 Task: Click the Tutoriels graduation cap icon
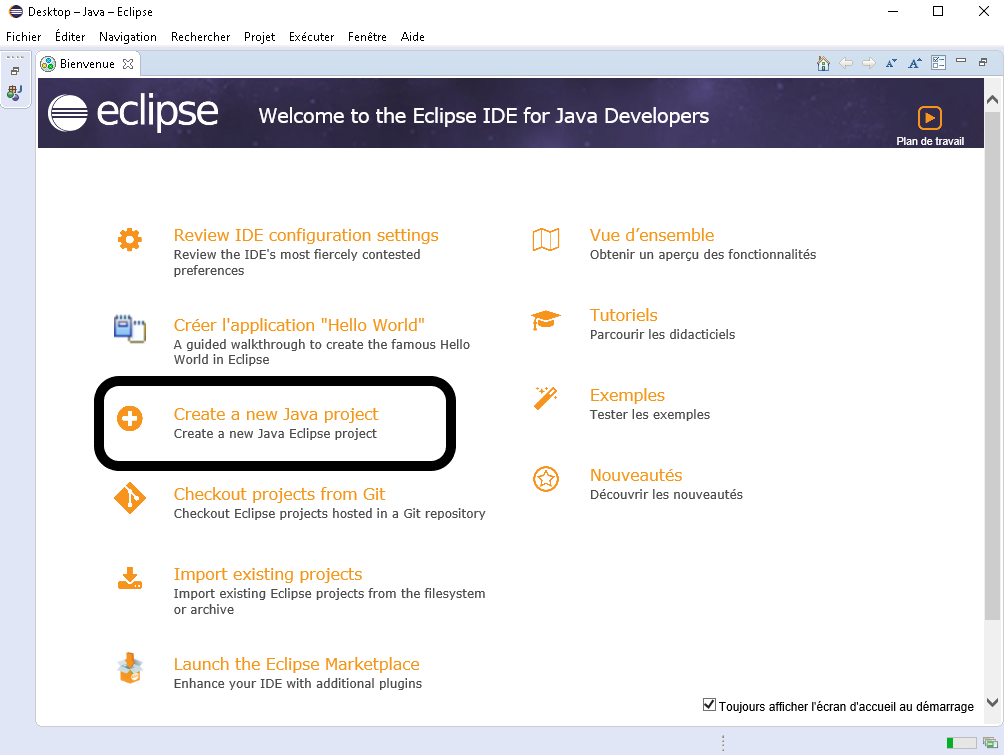[x=546, y=320]
